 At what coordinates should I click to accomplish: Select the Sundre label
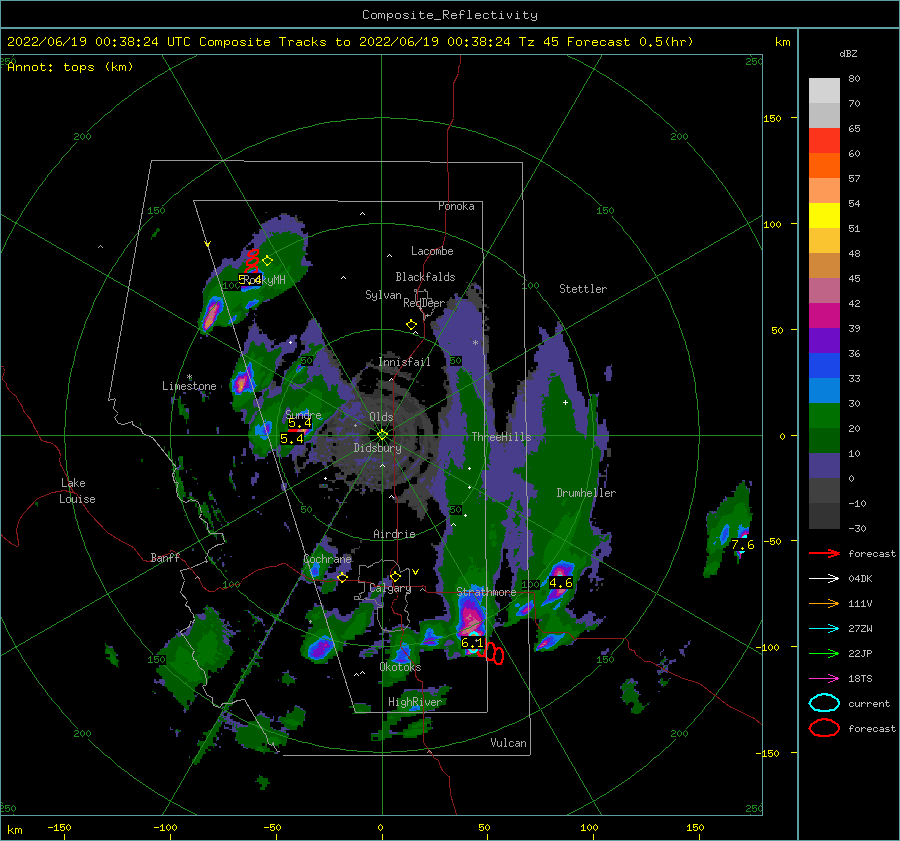[x=304, y=415]
